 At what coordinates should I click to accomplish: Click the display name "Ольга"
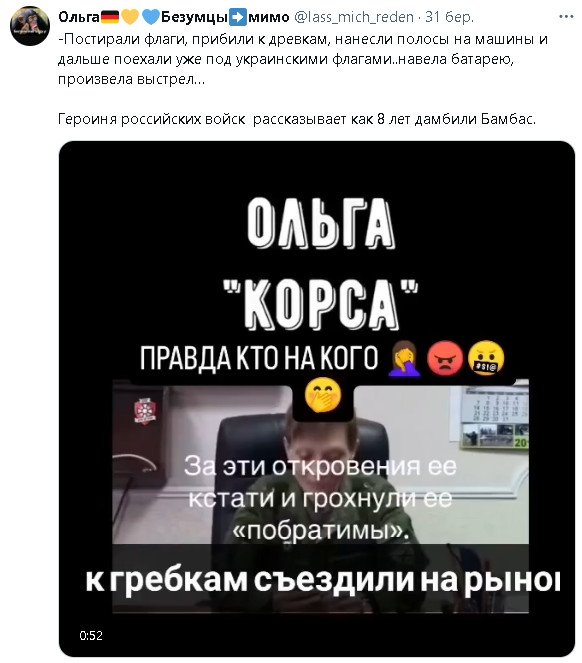[79, 17]
